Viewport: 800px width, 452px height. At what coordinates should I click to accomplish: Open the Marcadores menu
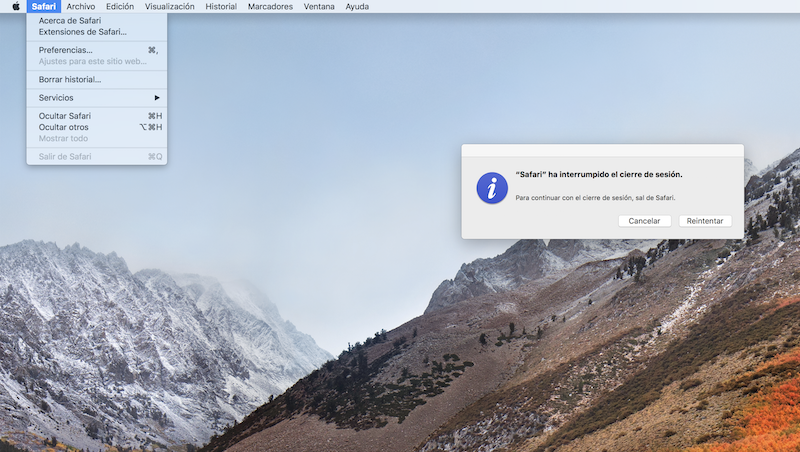point(270,6)
